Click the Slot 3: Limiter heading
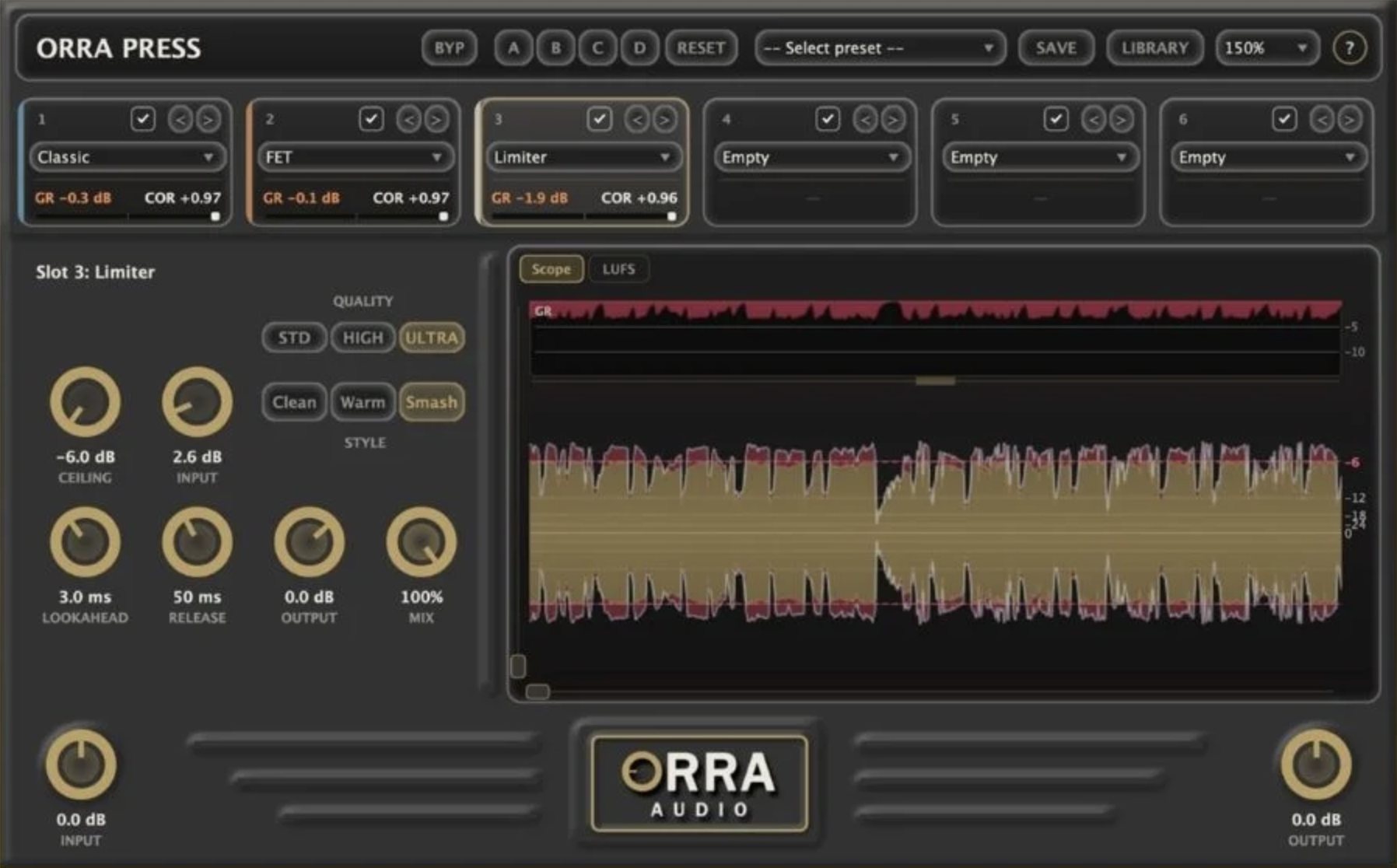 point(96,272)
